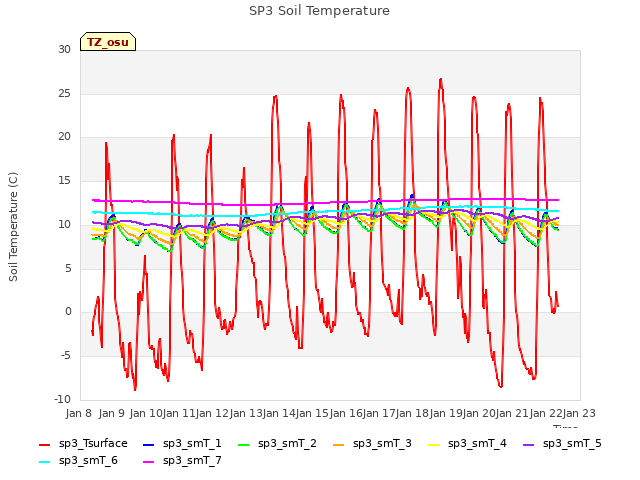Click the Jan 20 x-axis tick label
Viewport: 640px width, 480px height.
coord(479,413)
